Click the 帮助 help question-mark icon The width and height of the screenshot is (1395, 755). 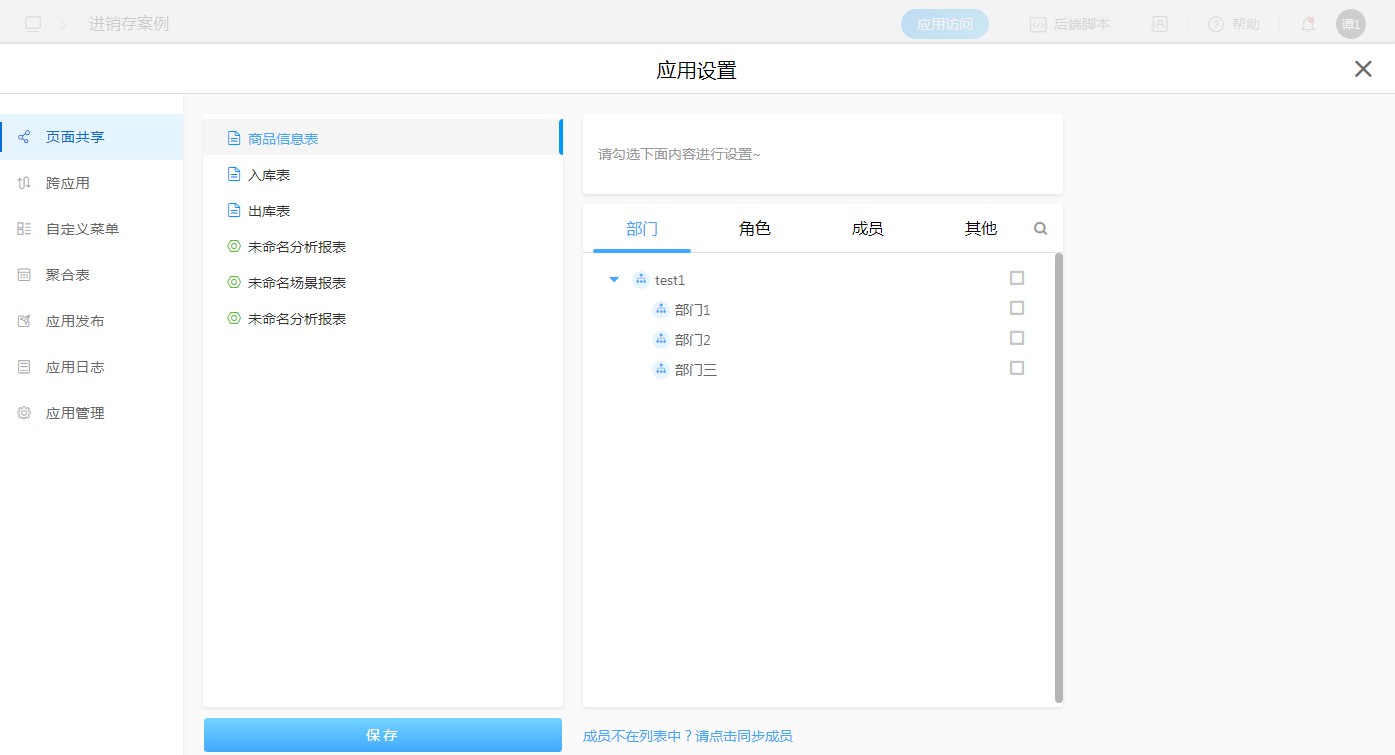click(1216, 24)
